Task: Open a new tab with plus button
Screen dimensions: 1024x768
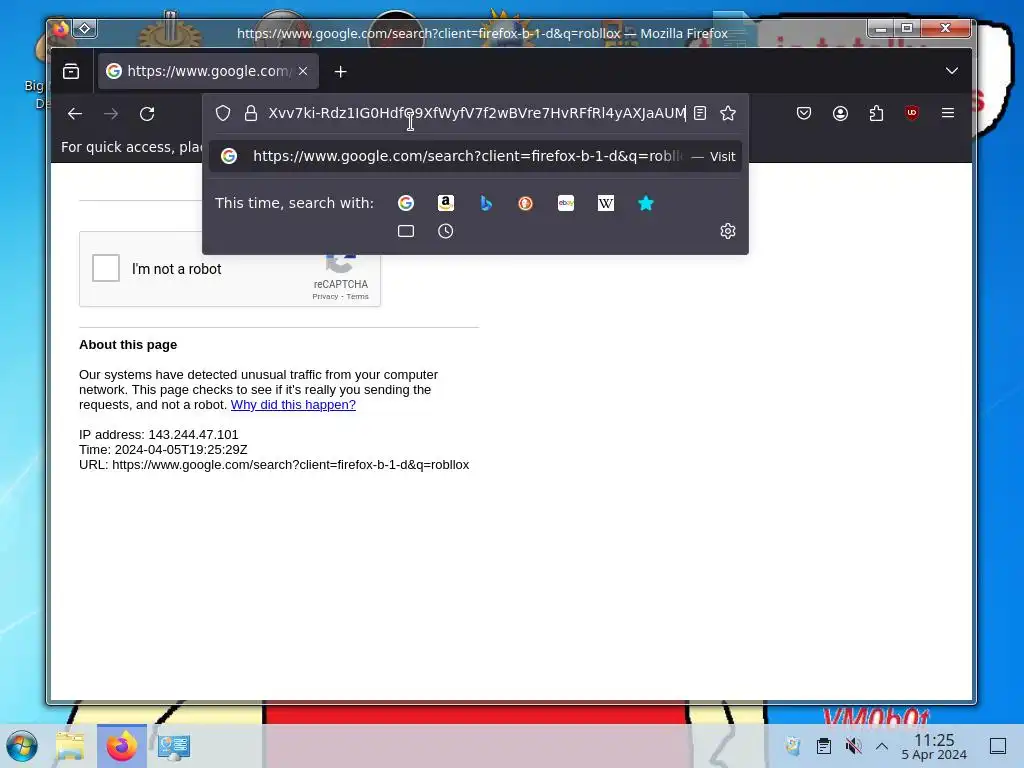Action: pyautogui.click(x=340, y=72)
